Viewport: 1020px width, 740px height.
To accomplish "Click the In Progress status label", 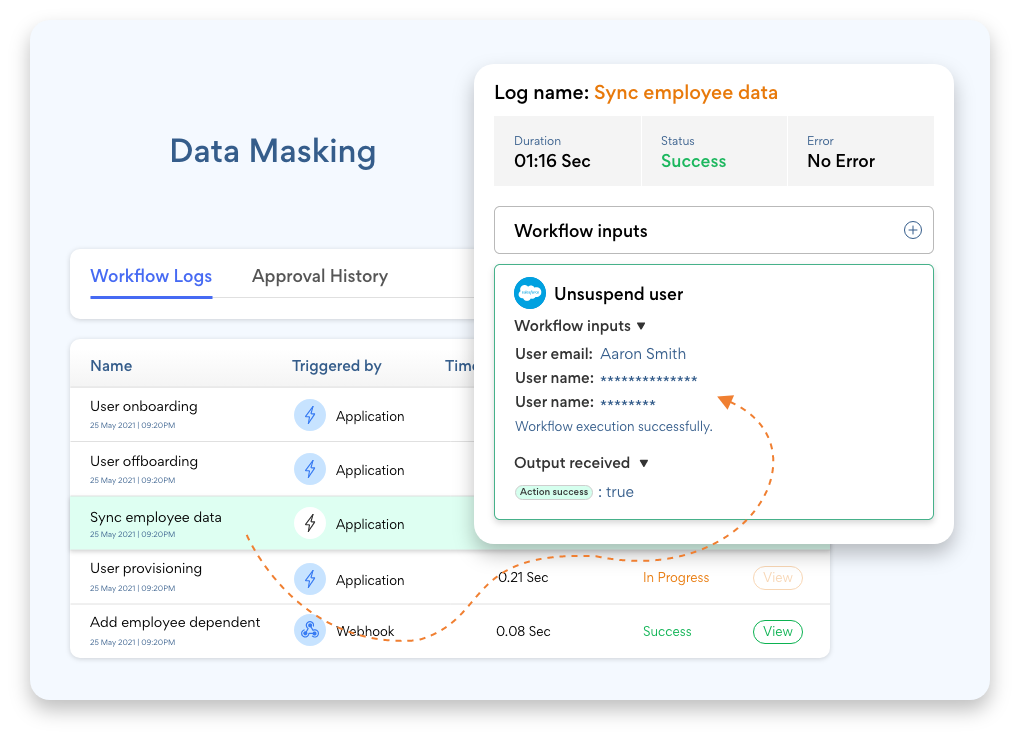I will coord(676,578).
